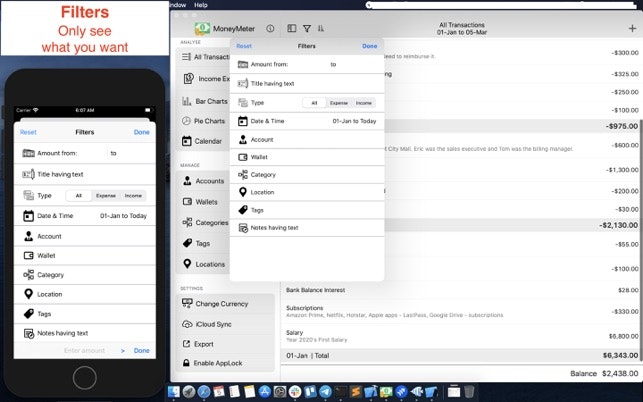Click the info icon beside MoneyMeter
This screenshot has width=643, height=402.
click(x=270, y=28)
